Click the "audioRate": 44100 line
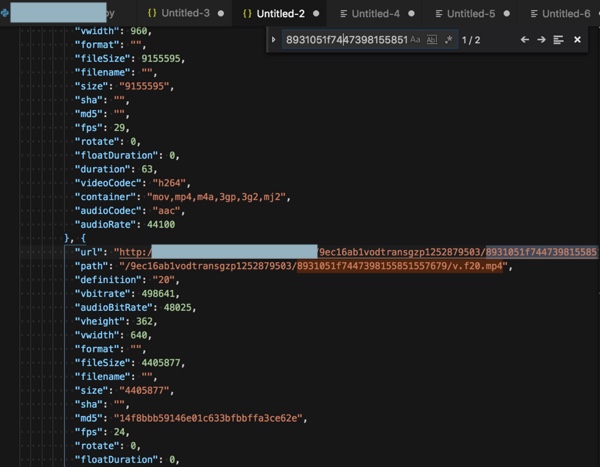 point(125,224)
